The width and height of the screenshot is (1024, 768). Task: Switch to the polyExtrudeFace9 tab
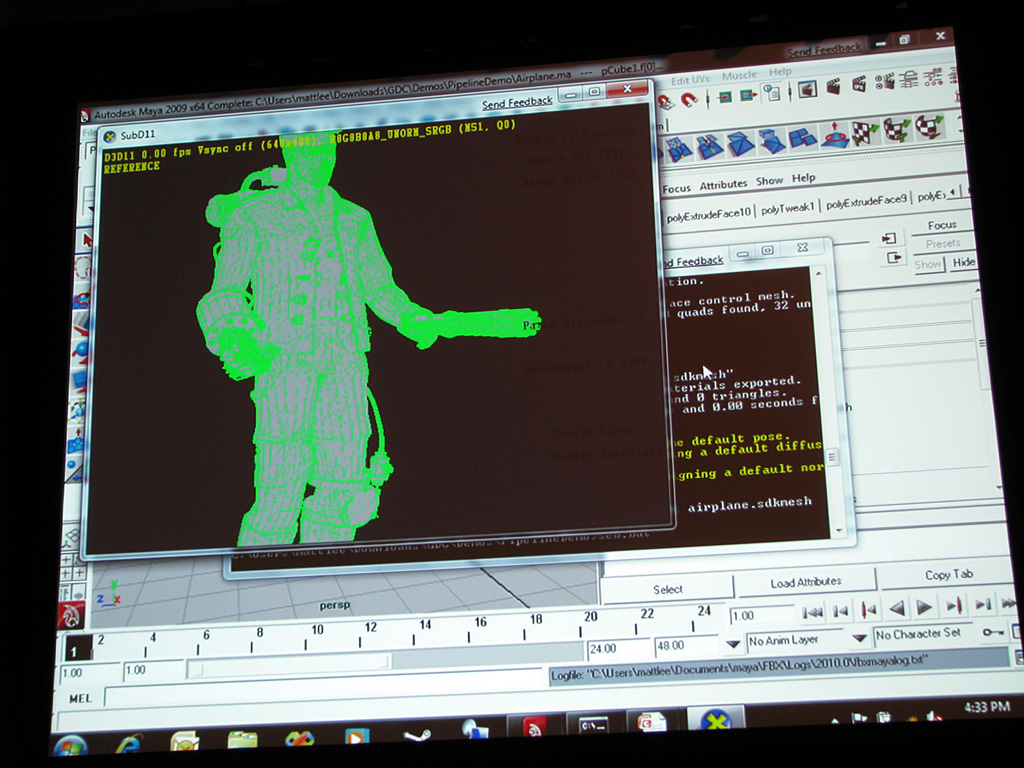pyautogui.click(x=866, y=202)
